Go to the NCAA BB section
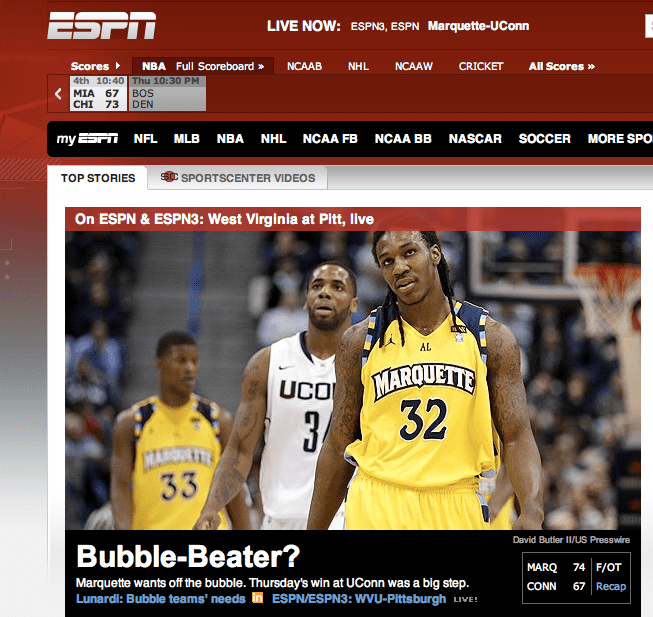653x617 pixels. coord(403,139)
